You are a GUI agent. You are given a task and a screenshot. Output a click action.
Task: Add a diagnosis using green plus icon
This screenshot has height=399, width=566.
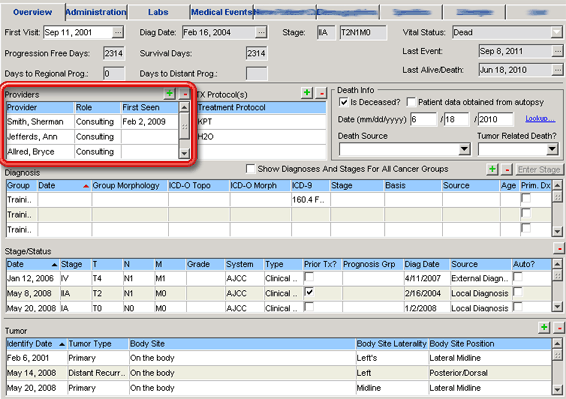pyautogui.click(x=492, y=169)
